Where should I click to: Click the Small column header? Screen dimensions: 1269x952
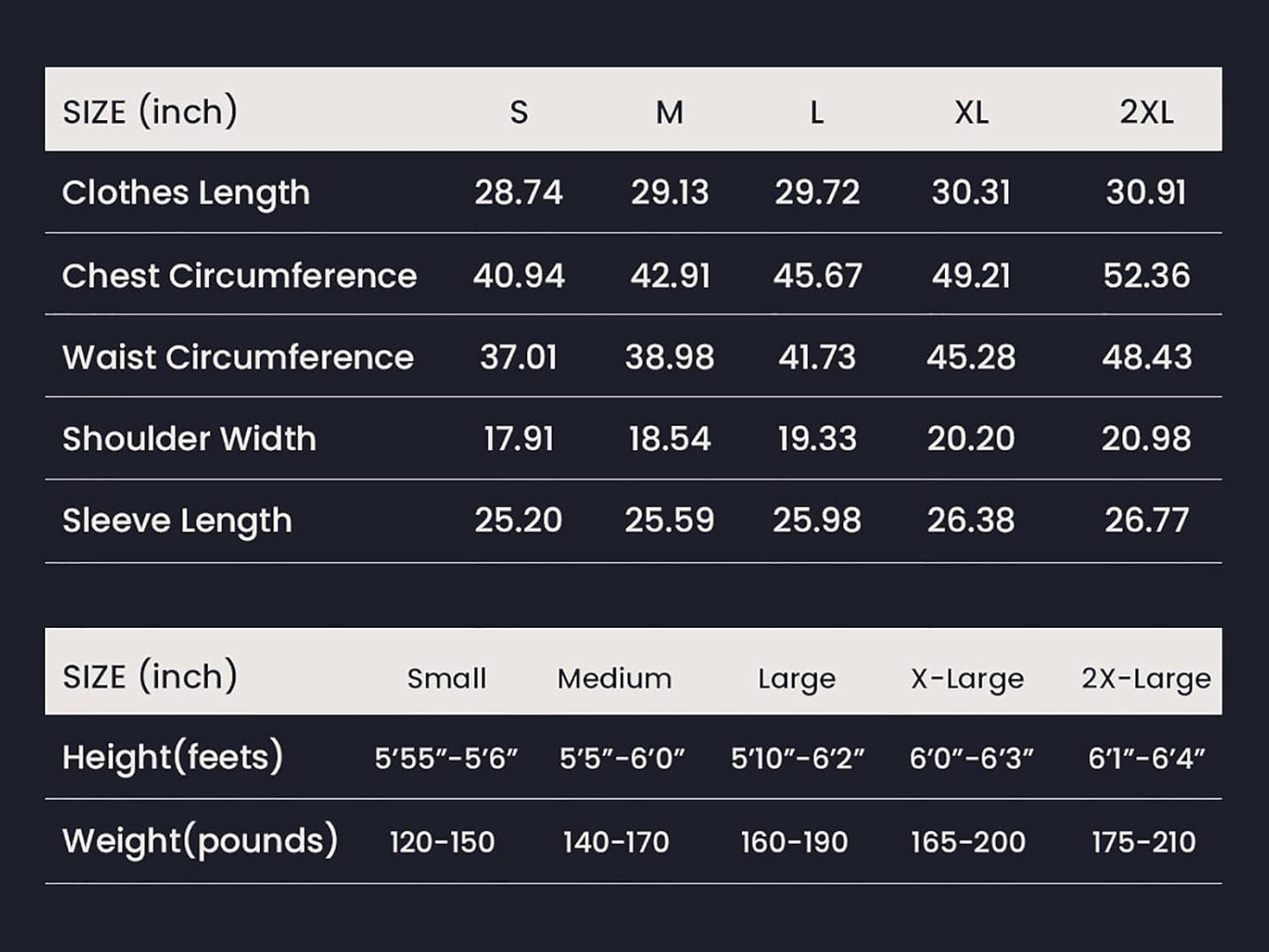click(x=446, y=678)
